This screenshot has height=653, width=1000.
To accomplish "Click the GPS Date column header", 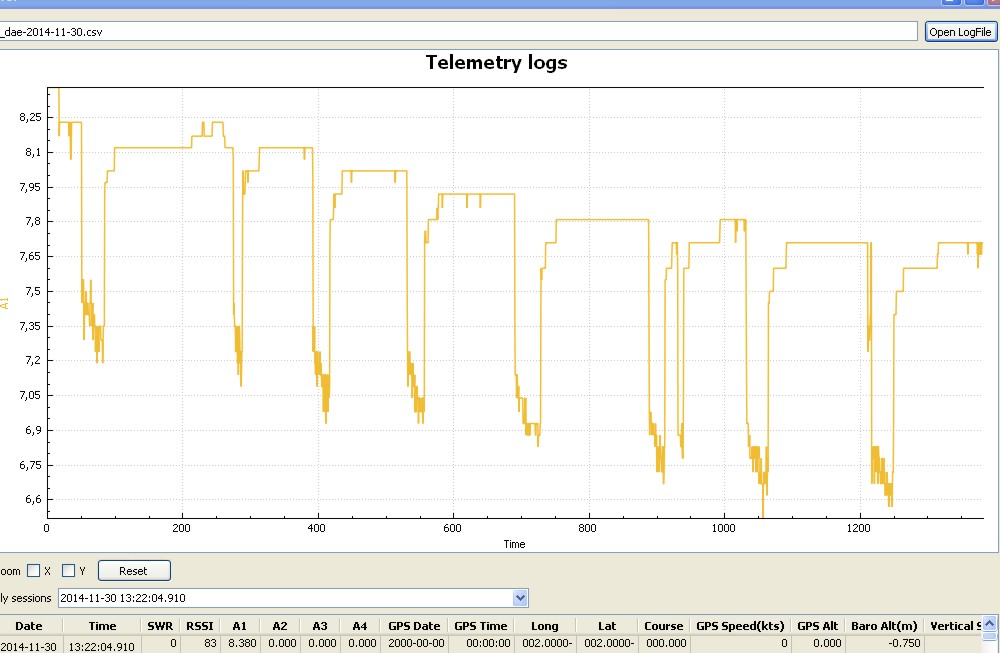I will tap(414, 626).
